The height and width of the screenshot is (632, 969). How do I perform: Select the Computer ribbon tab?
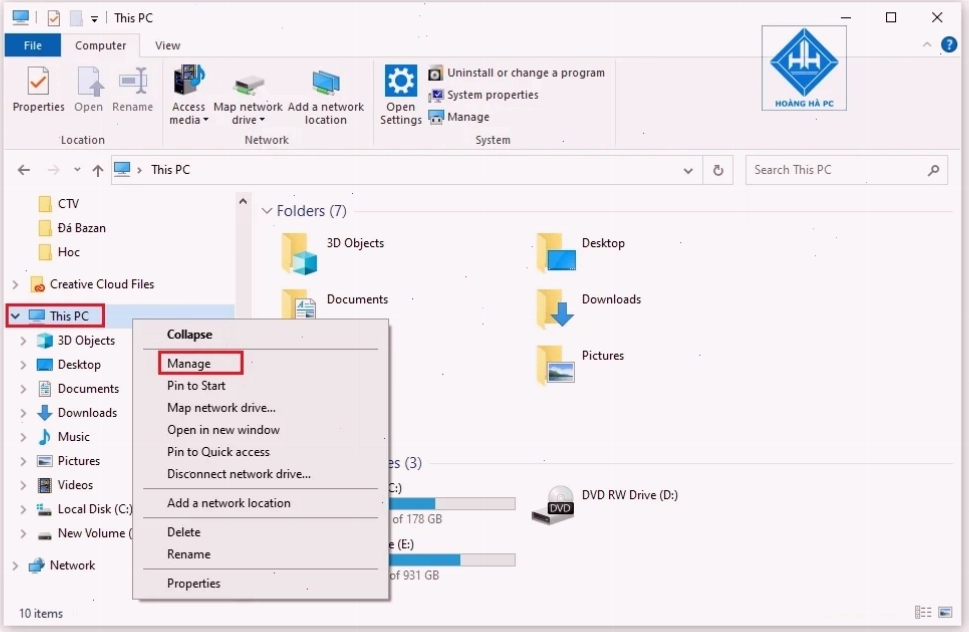100,45
